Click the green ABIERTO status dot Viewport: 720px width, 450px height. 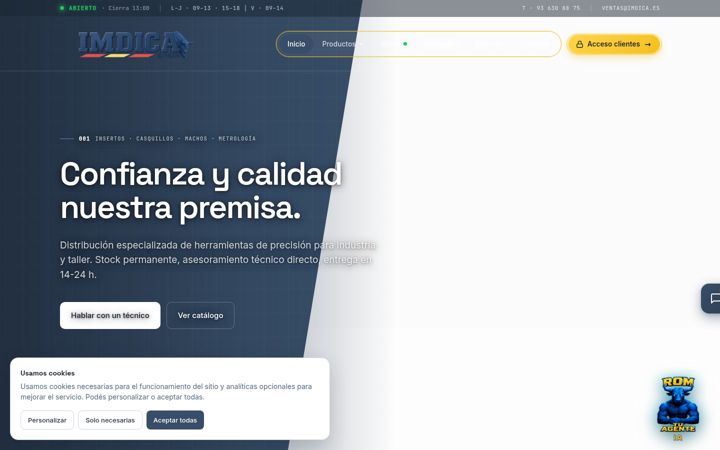pos(62,8)
